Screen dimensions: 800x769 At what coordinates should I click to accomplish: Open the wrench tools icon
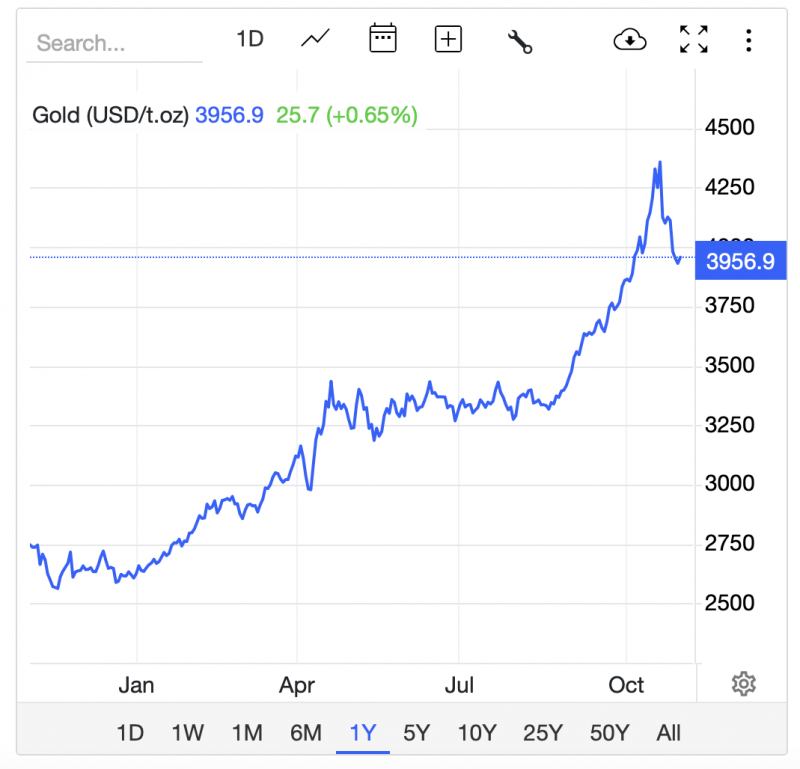pyautogui.click(x=520, y=40)
